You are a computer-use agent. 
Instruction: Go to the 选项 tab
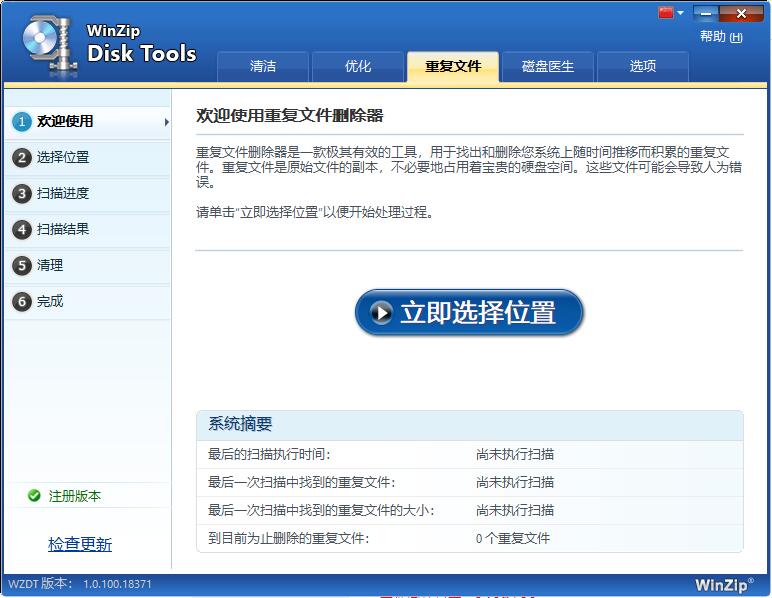(643, 66)
